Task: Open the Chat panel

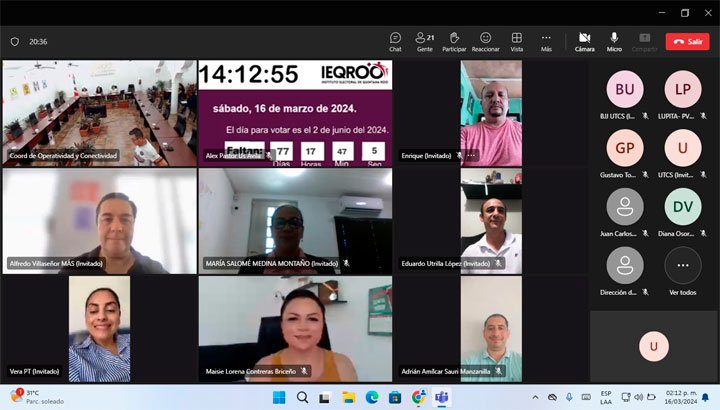Action: (x=395, y=42)
